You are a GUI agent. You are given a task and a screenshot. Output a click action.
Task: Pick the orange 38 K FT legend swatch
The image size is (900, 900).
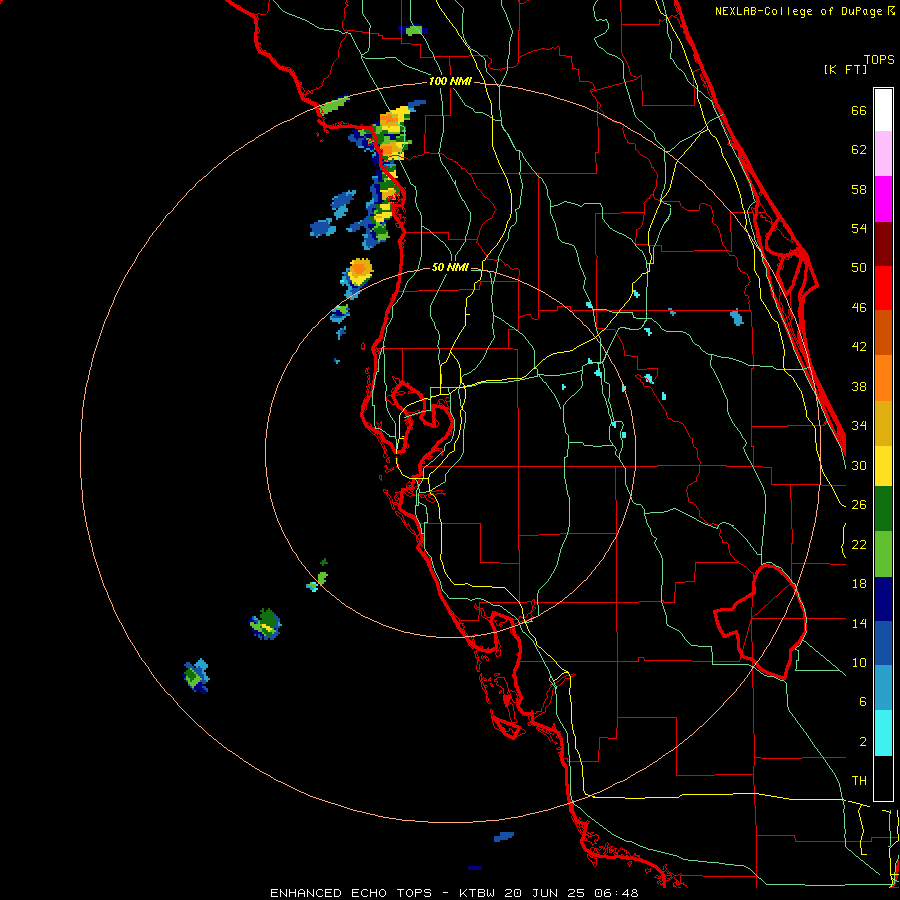[883, 378]
